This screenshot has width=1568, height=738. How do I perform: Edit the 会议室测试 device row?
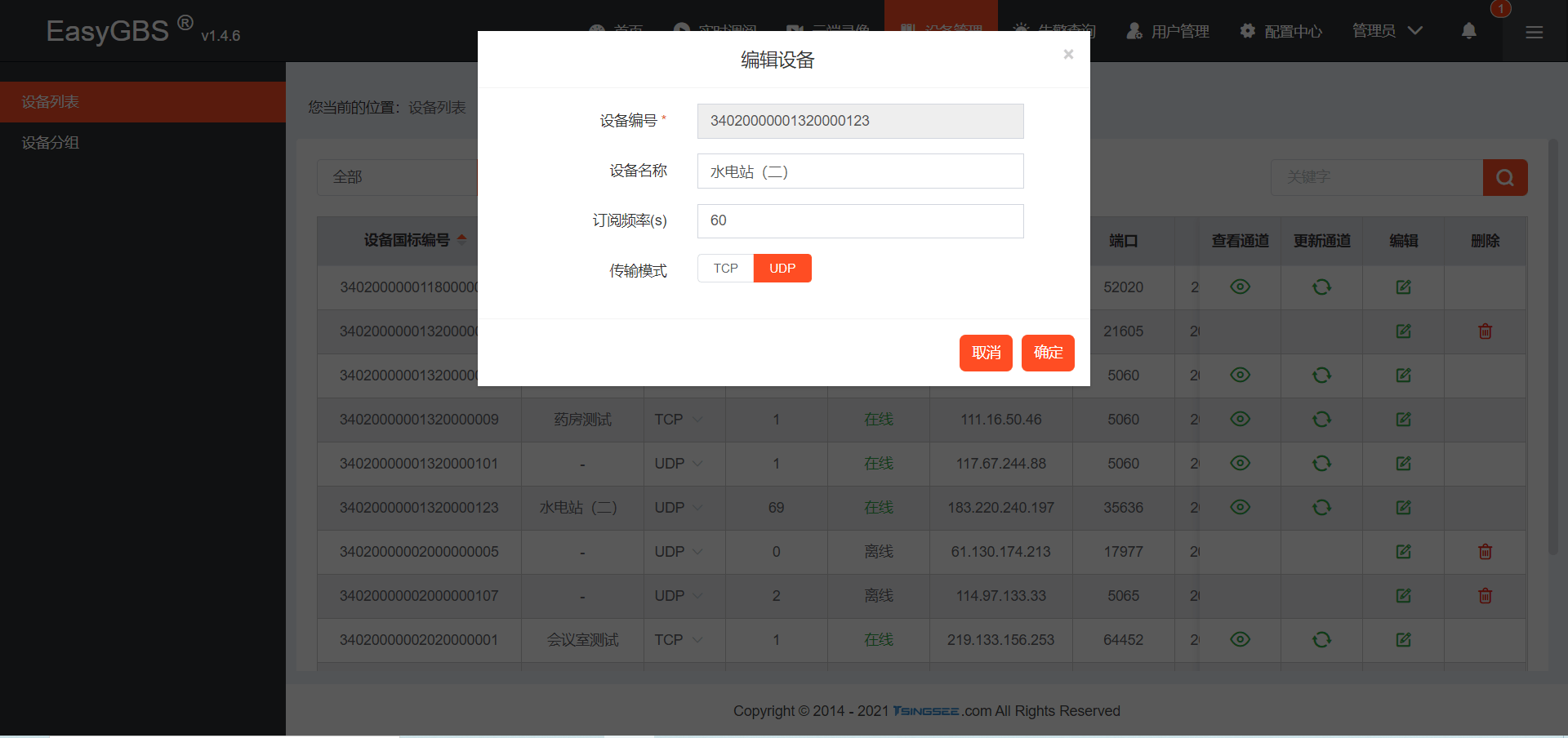tap(1403, 640)
